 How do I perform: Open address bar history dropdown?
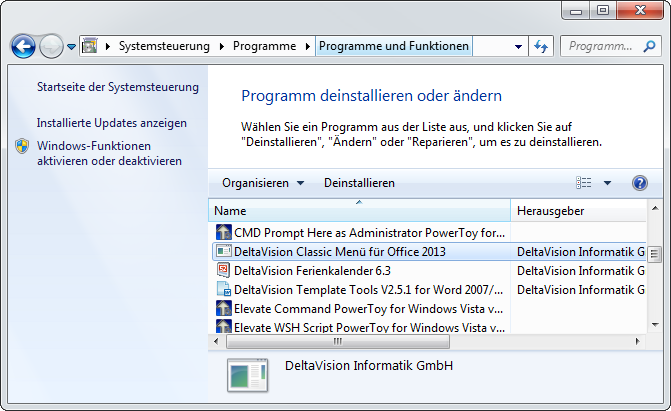coord(518,46)
